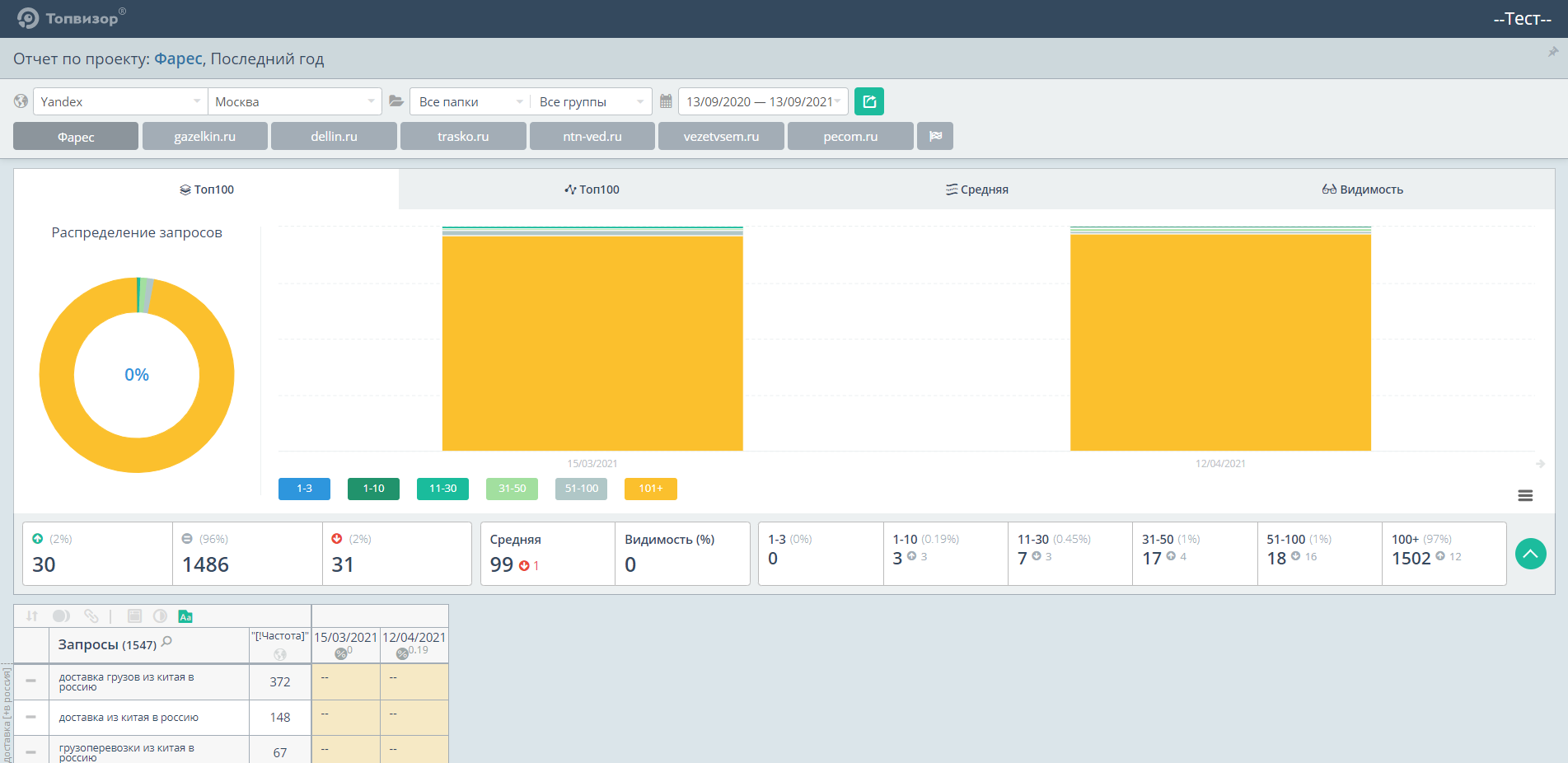This screenshot has height=763, width=1568.
Task: Switch to the Средняя tab
Action: click(977, 190)
